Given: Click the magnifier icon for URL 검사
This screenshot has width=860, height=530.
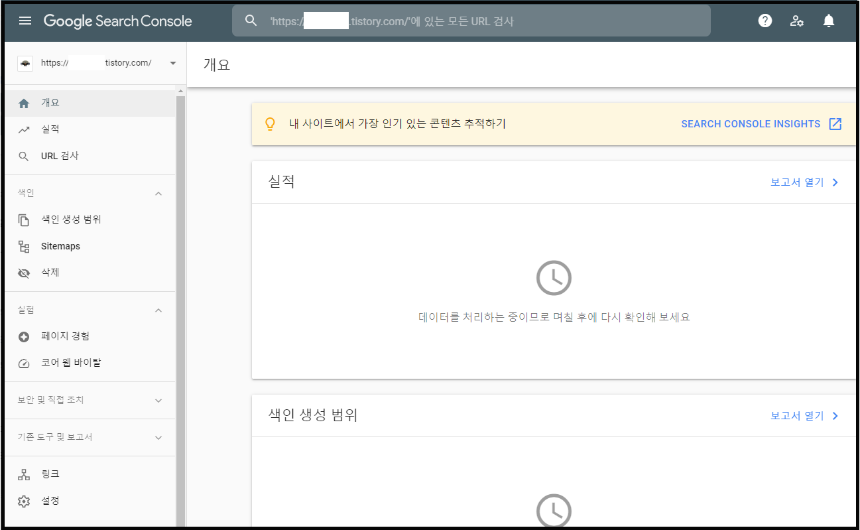Looking at the screenshot, I should [24, 156].
